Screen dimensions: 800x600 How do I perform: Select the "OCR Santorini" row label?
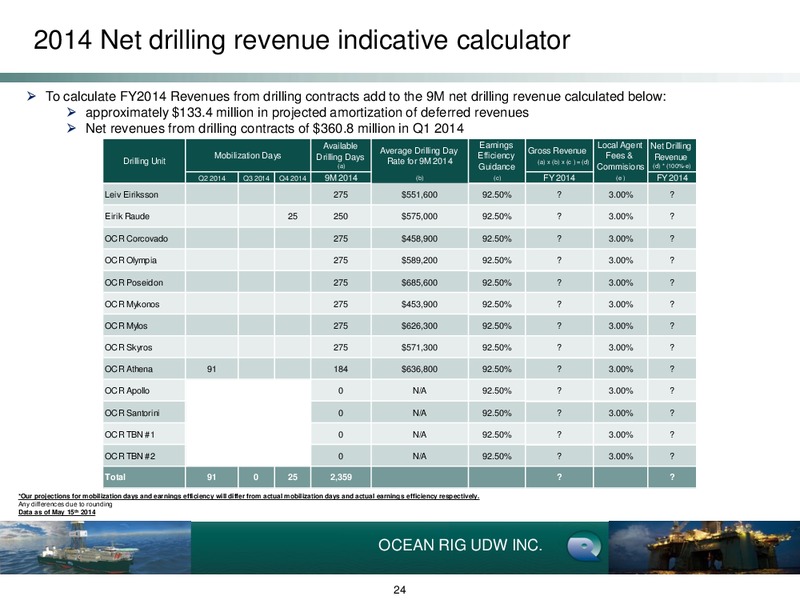pyautogui.click(x=132, y=413)
